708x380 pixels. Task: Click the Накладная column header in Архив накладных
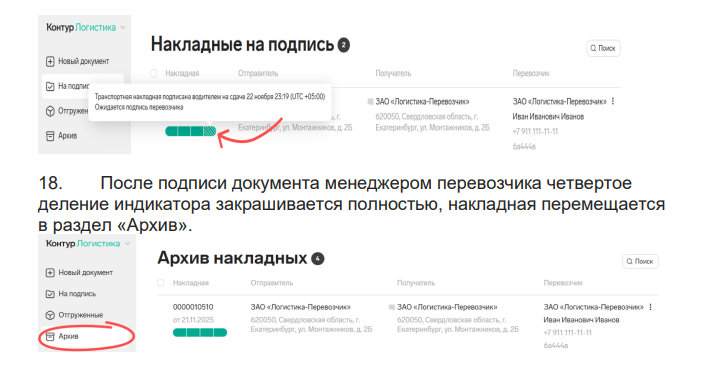point(191,283)
